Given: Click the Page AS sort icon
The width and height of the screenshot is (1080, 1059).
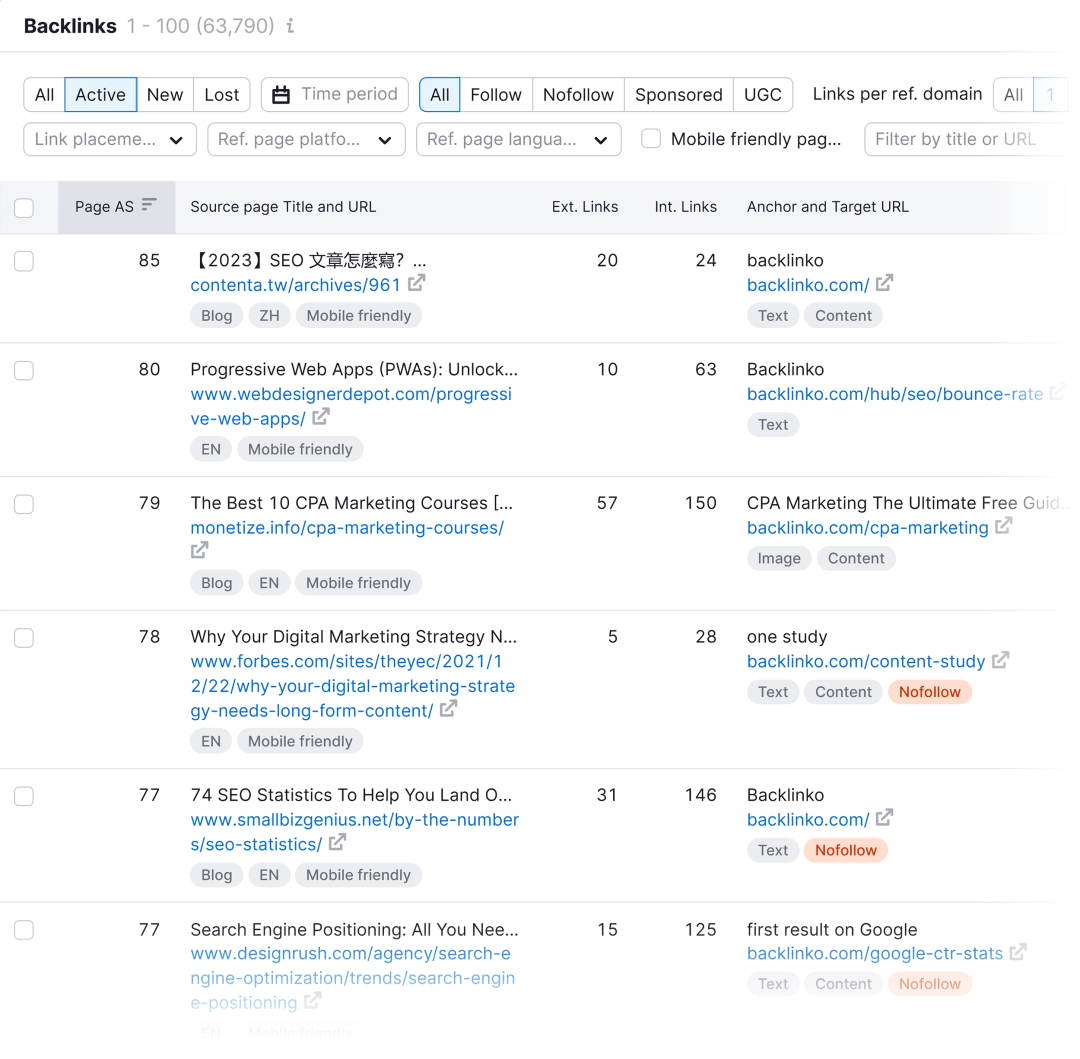Looking at the screenshot, I should [x=149, y=205].
